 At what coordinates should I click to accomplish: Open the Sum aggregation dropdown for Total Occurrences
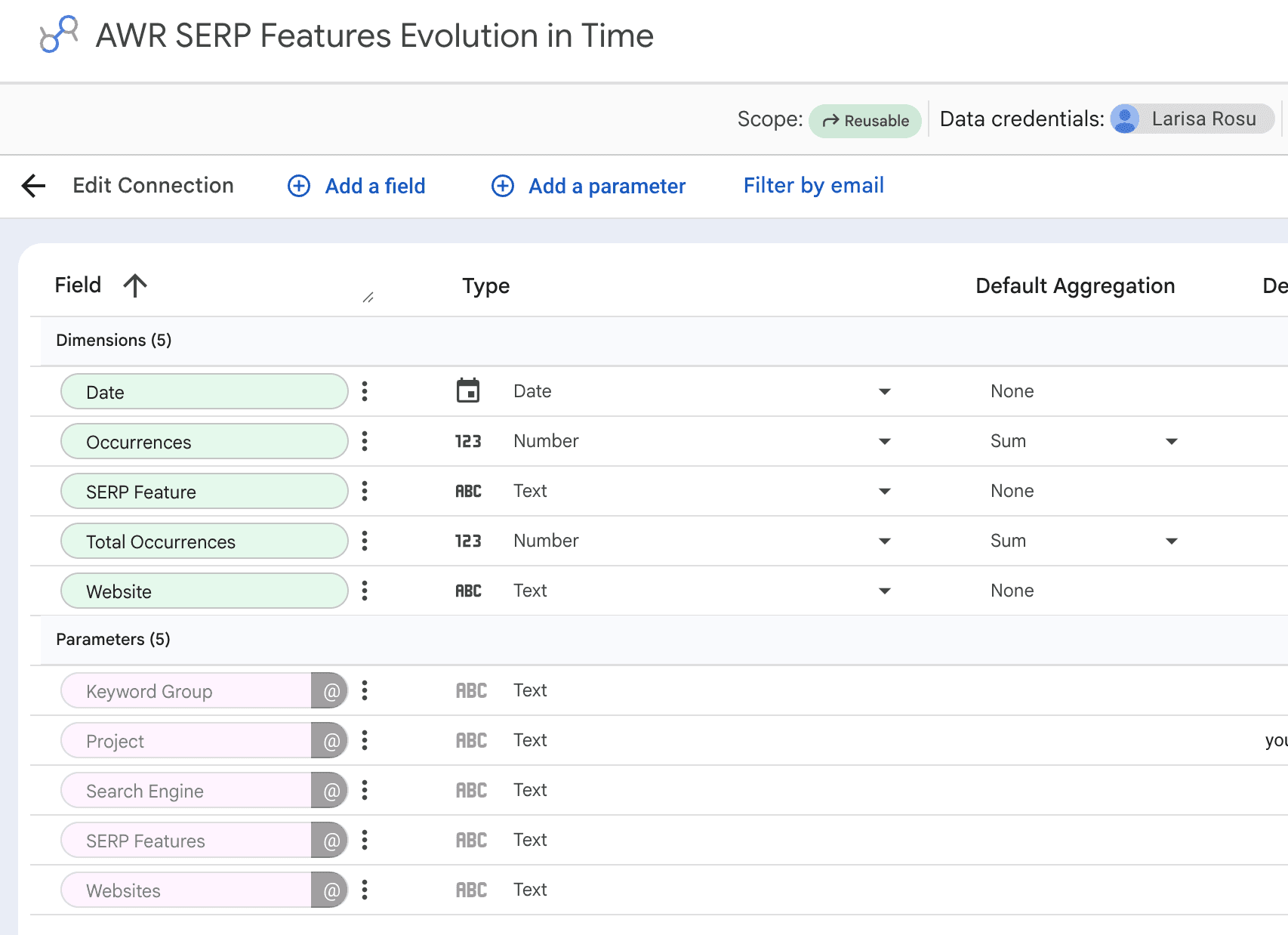1172,541
